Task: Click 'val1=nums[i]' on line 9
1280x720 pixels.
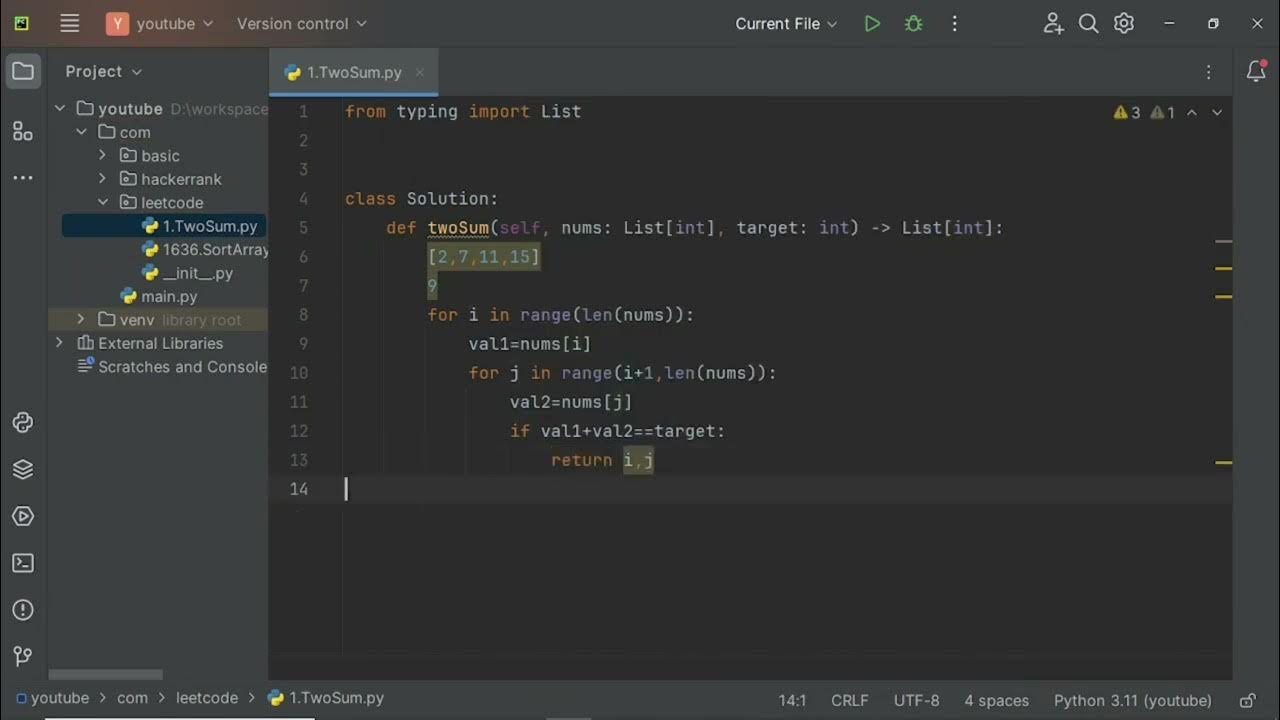Action: [x=530, y=344]
